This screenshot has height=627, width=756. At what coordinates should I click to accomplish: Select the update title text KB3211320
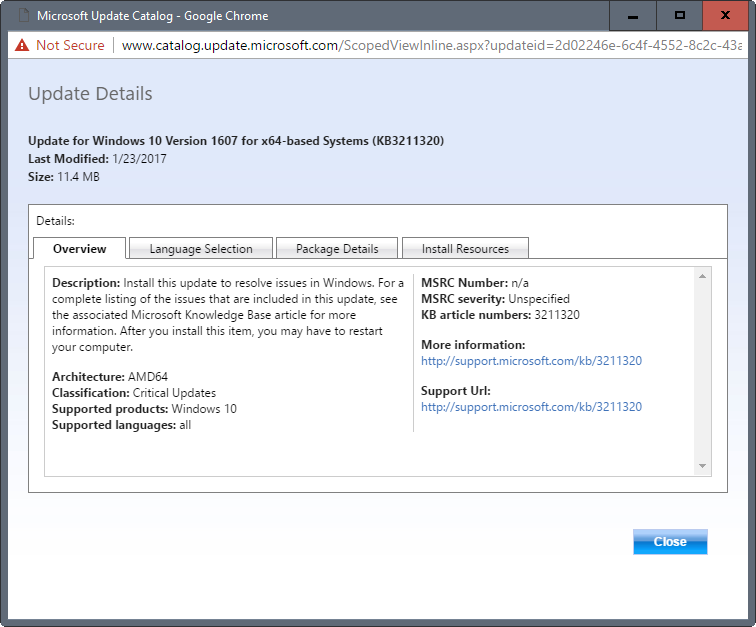click(x=236, y=141)
